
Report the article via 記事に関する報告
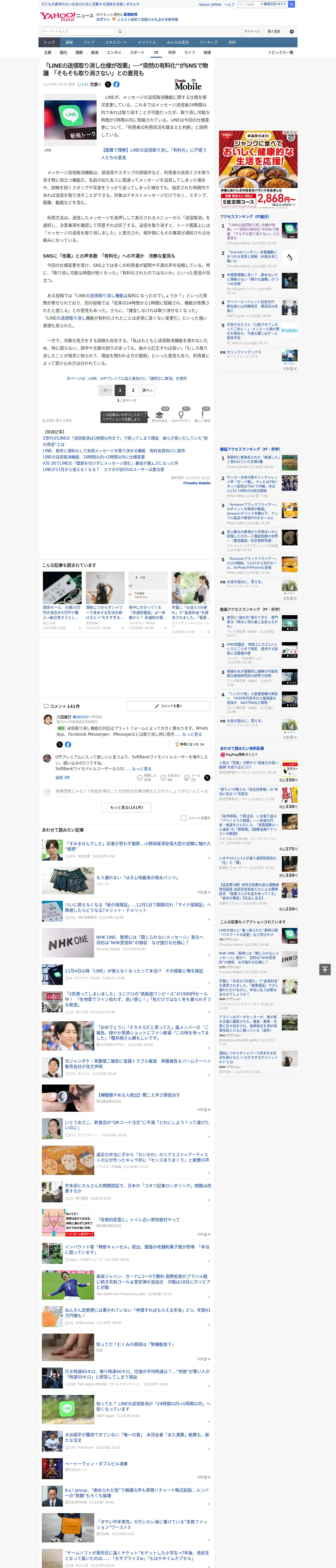(57, 420)
